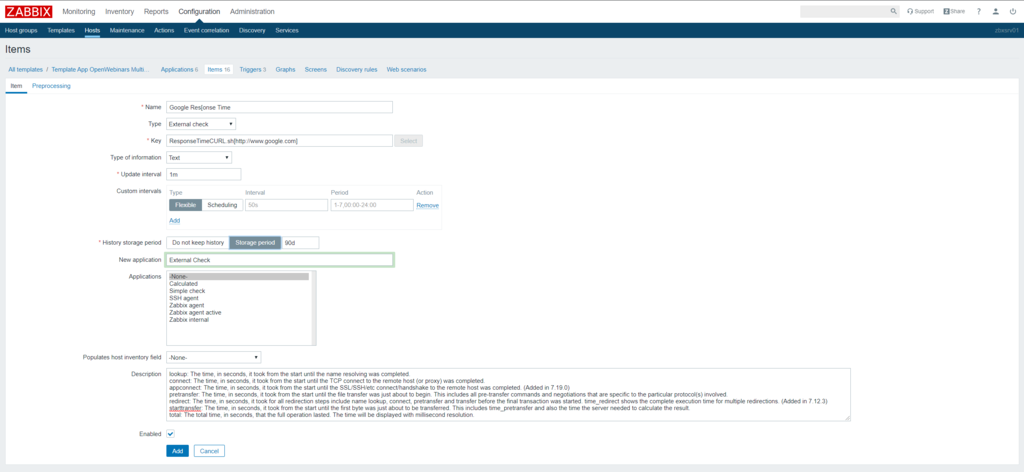Click the search magnifier icon
Viewport: 1024px width, 472px height.
click(x=893, y=11)
